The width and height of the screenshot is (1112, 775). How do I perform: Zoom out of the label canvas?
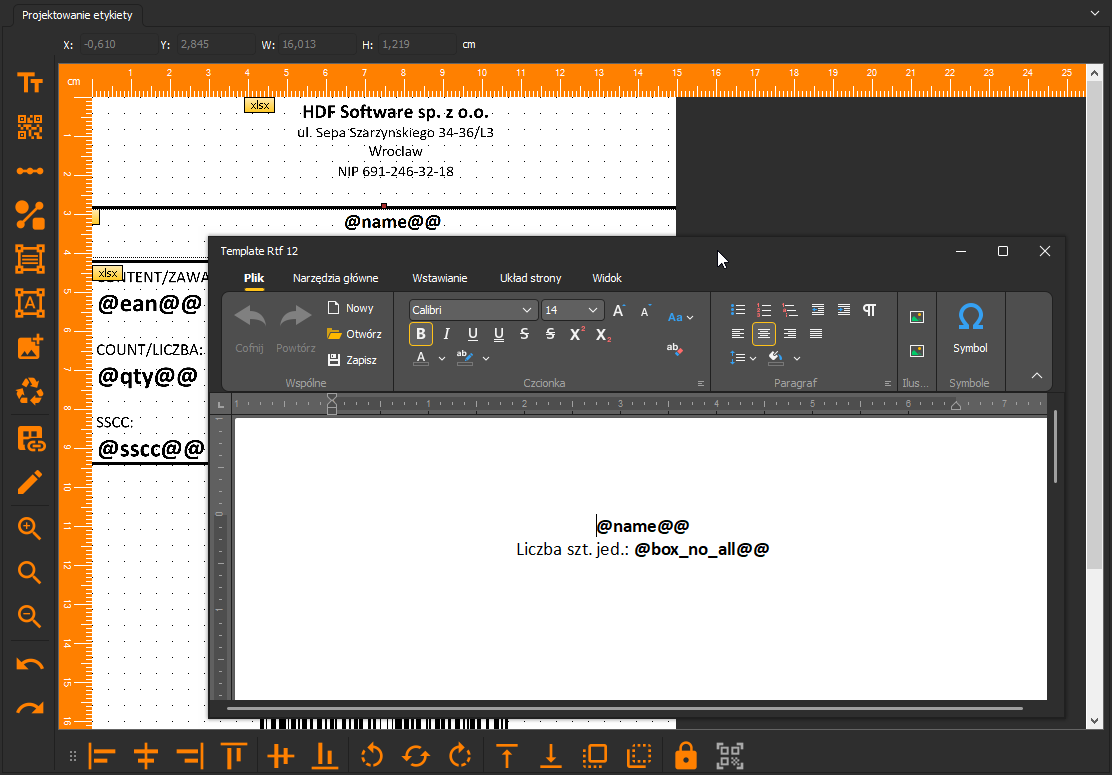tap(30, 616)
